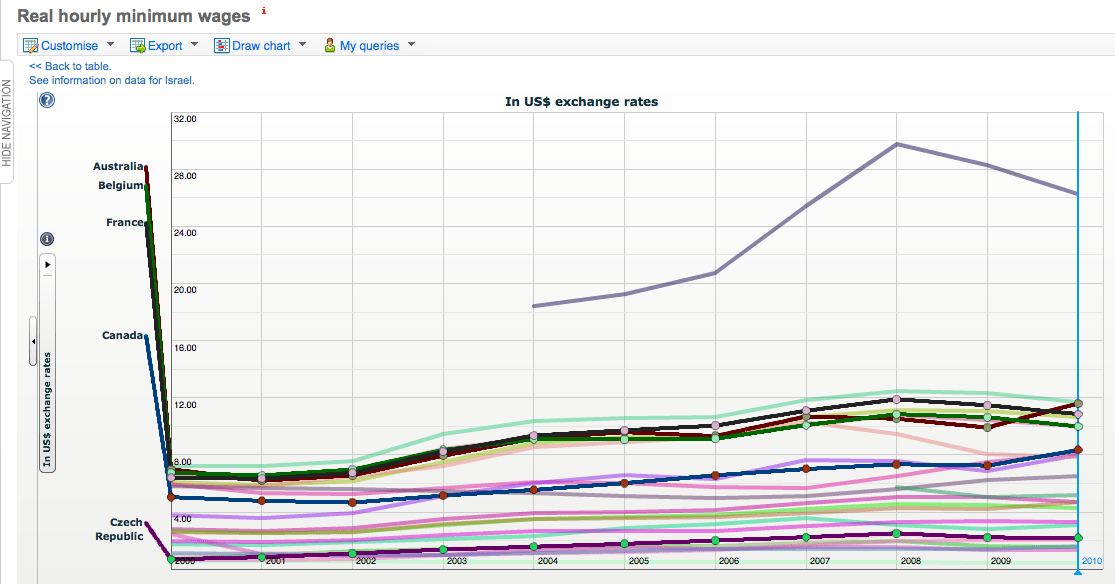Click the 2010 year label
Image resolution: width=1115 pixels, height=584 pixels.
(1092, 561)
